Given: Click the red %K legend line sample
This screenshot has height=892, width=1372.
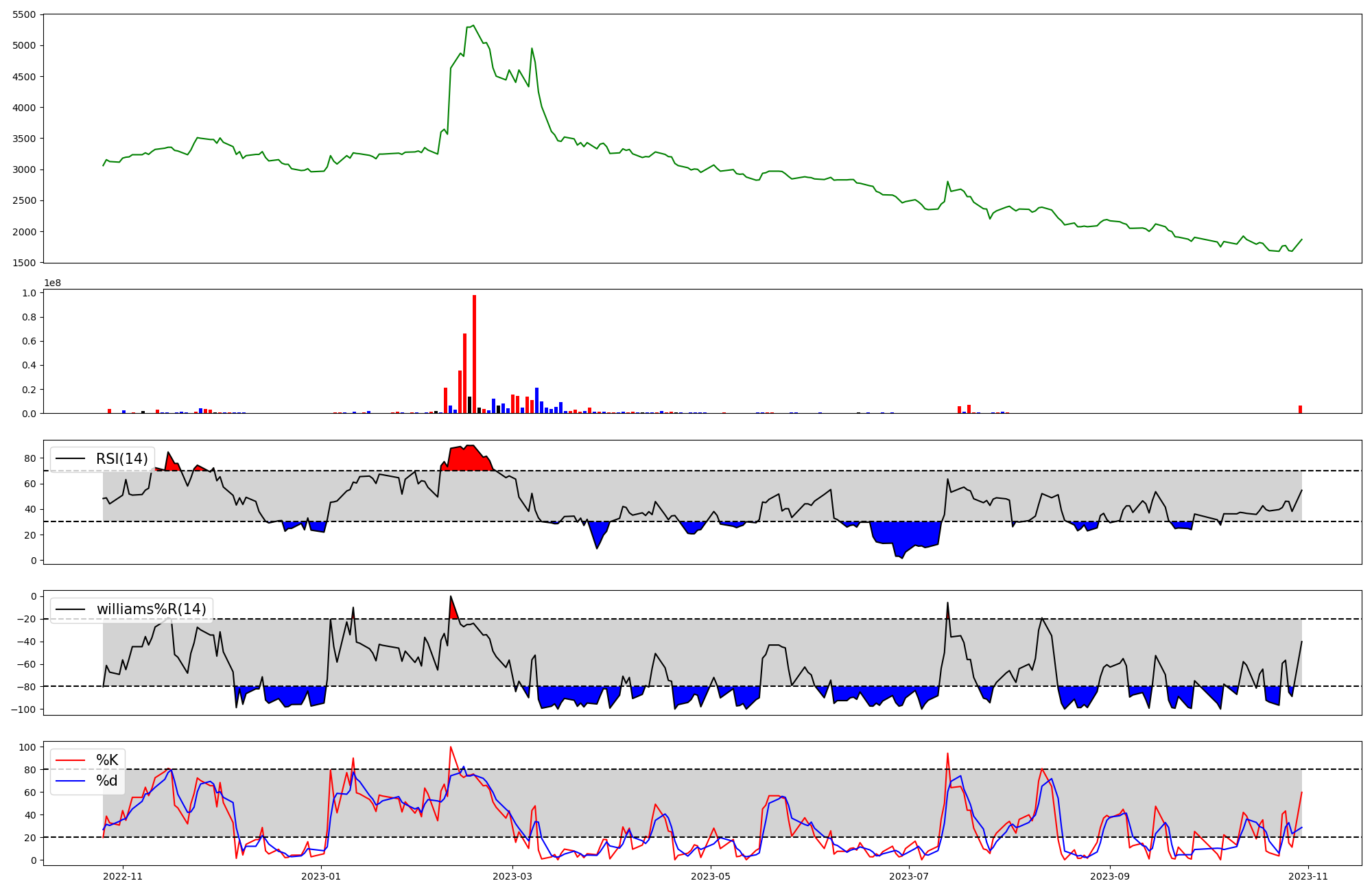Looking at the screenshot, I should point(71,760).
